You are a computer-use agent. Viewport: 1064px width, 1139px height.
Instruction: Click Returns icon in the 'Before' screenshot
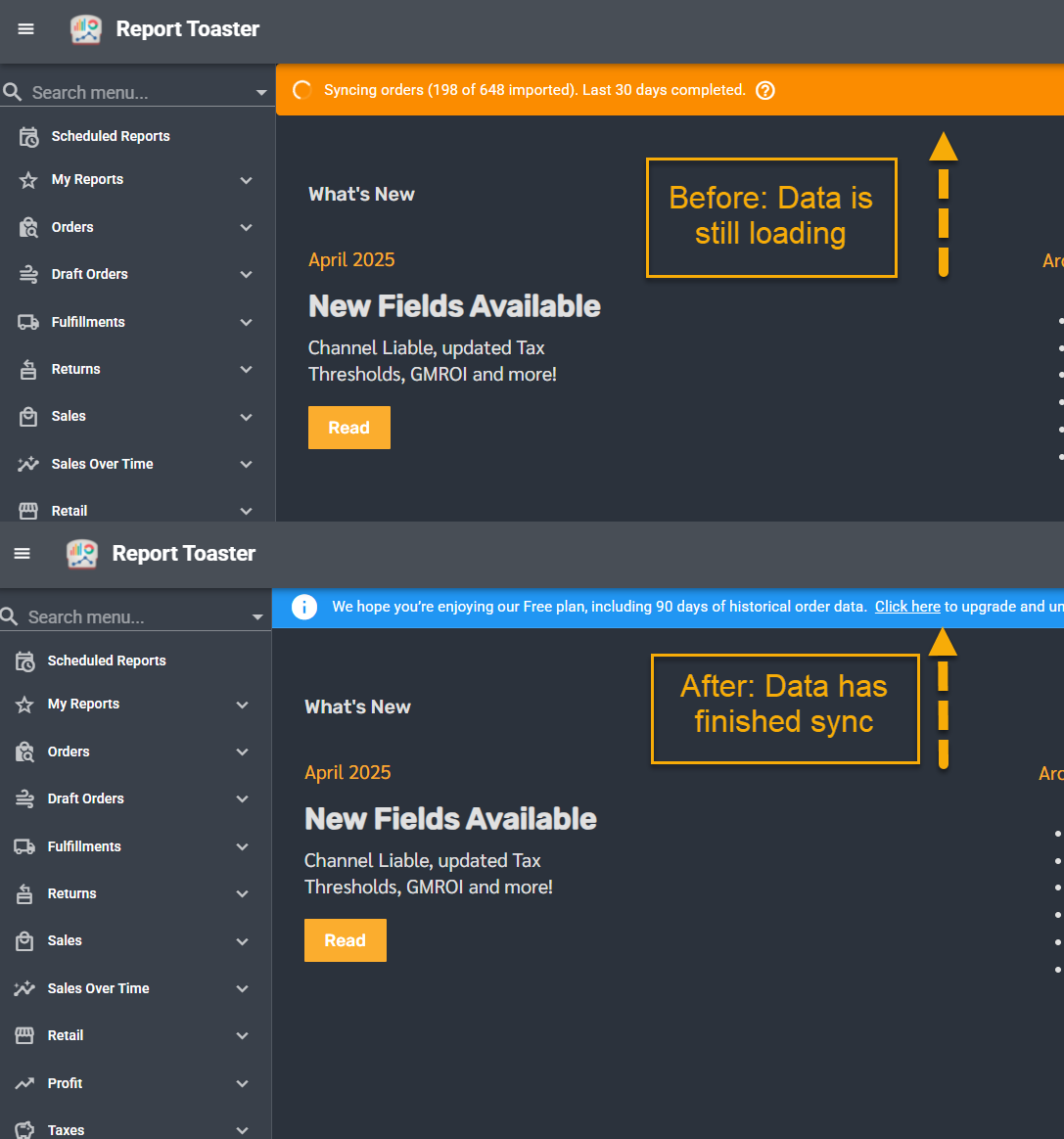pos(28,369)
